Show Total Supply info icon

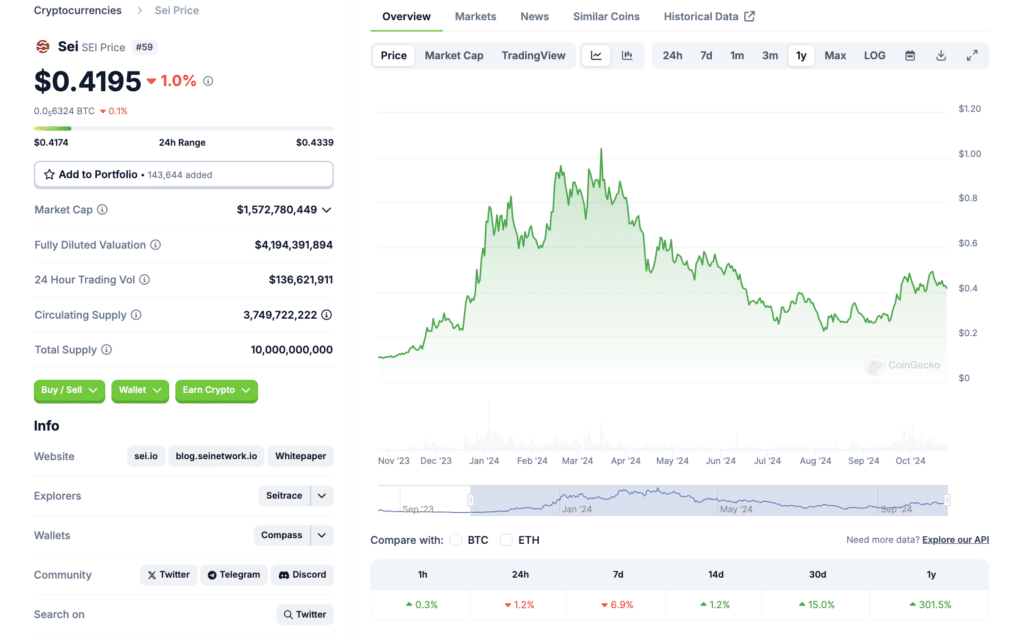[x=106, y=350]
